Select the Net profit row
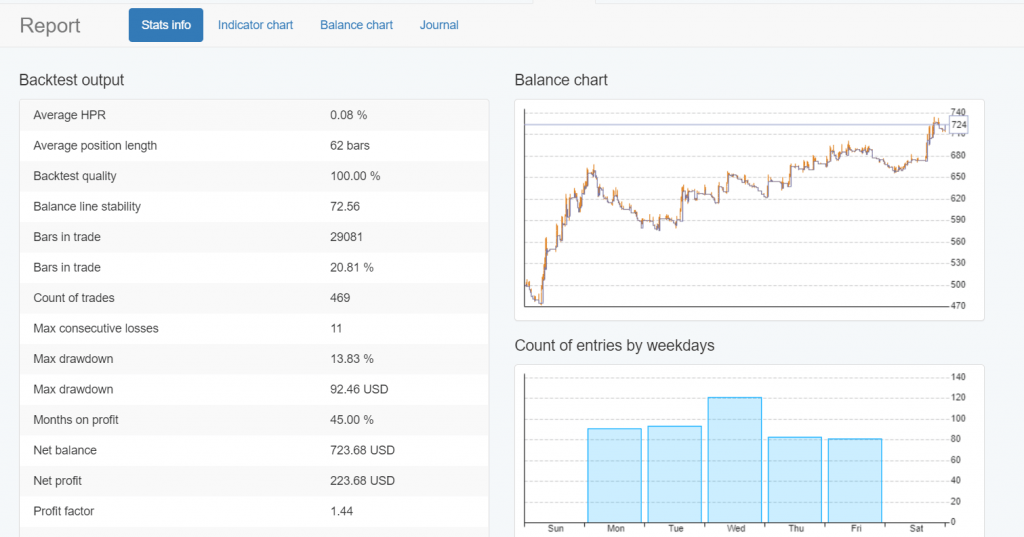 (254, 481)
